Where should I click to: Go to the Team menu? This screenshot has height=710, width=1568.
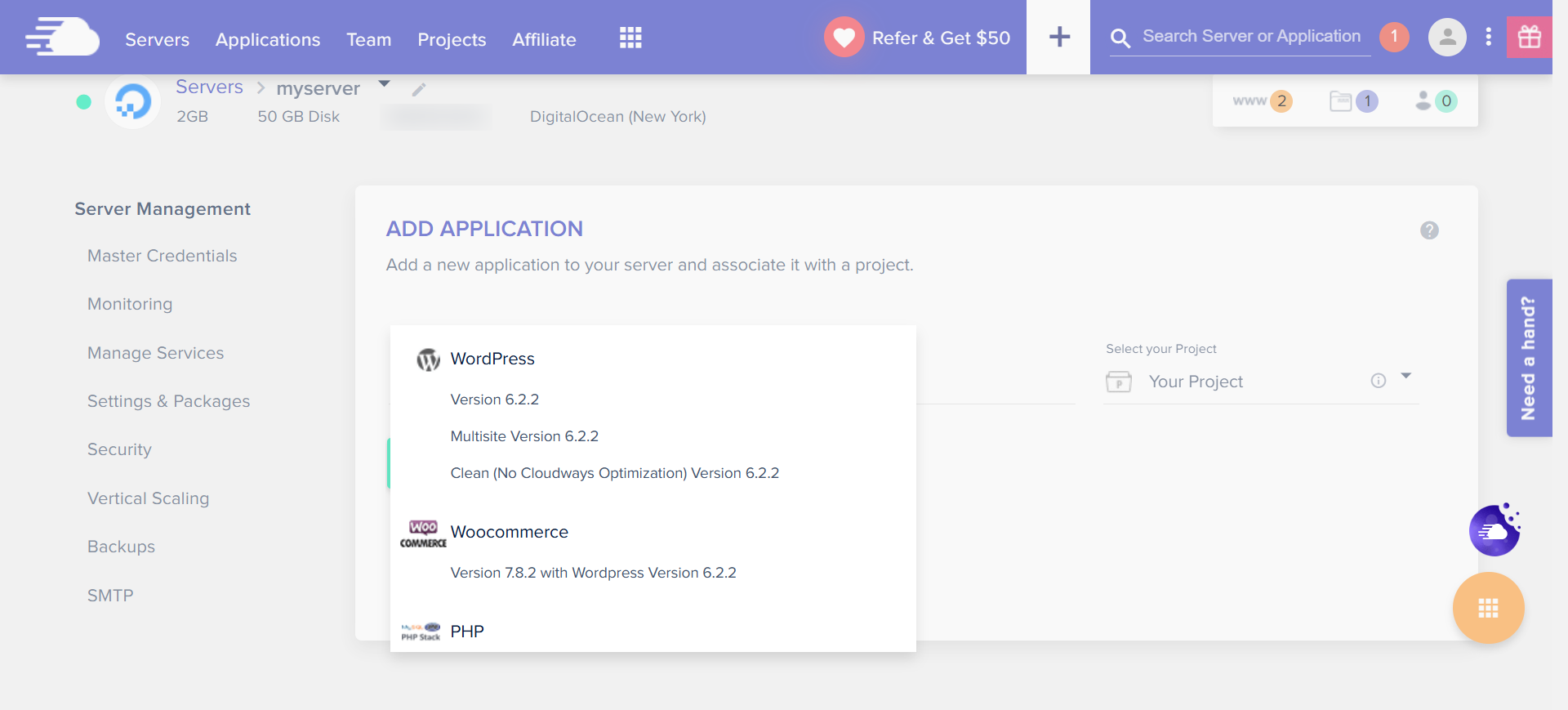click(368, 39)
